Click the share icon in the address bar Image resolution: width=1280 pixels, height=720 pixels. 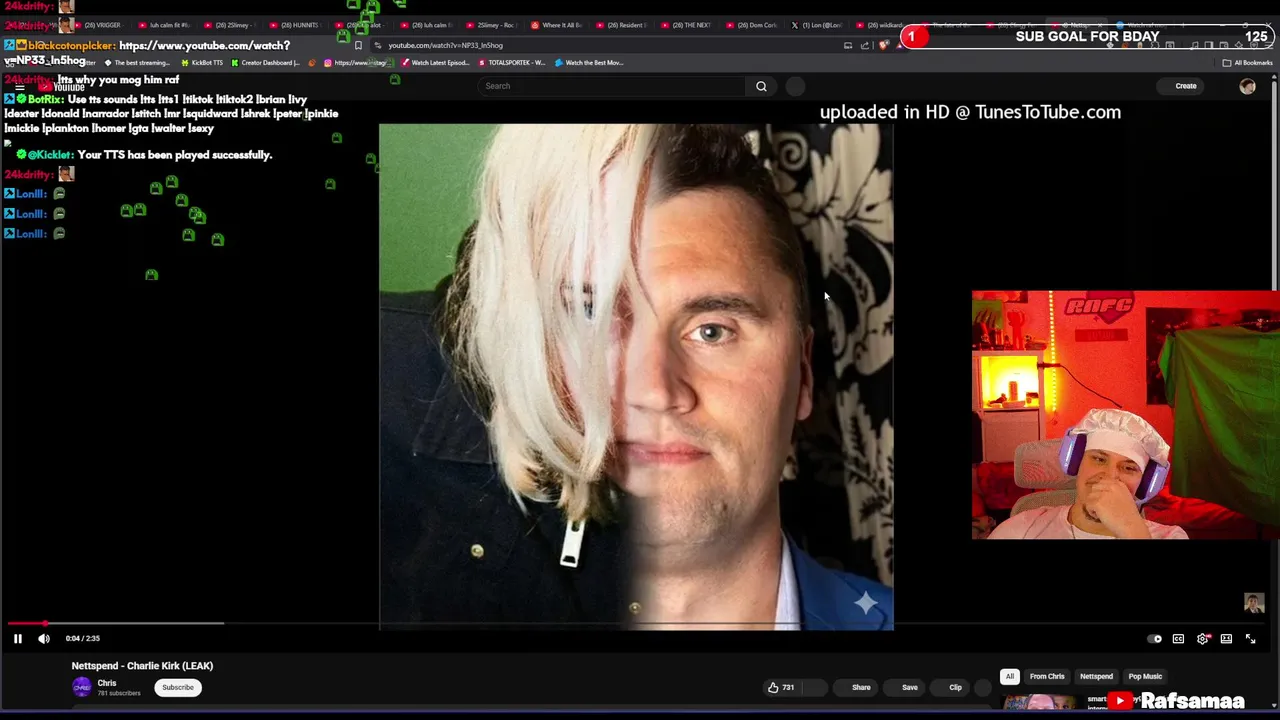coord(865,45)
